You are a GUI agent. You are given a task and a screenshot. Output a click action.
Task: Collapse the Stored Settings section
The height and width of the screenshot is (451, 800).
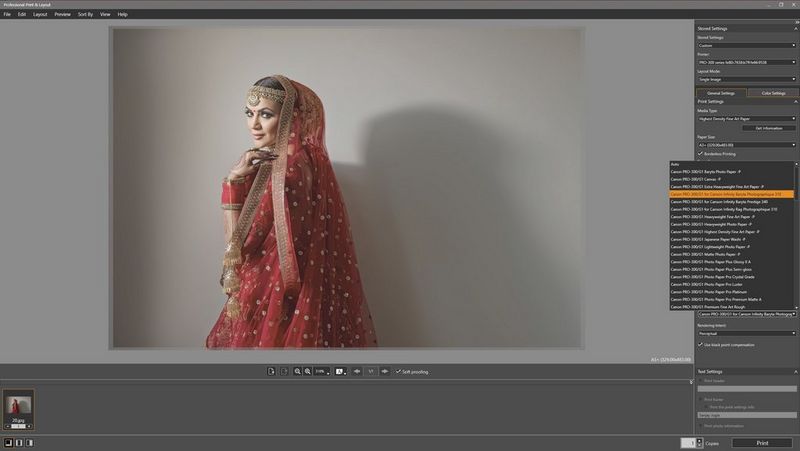click(795, 29)
